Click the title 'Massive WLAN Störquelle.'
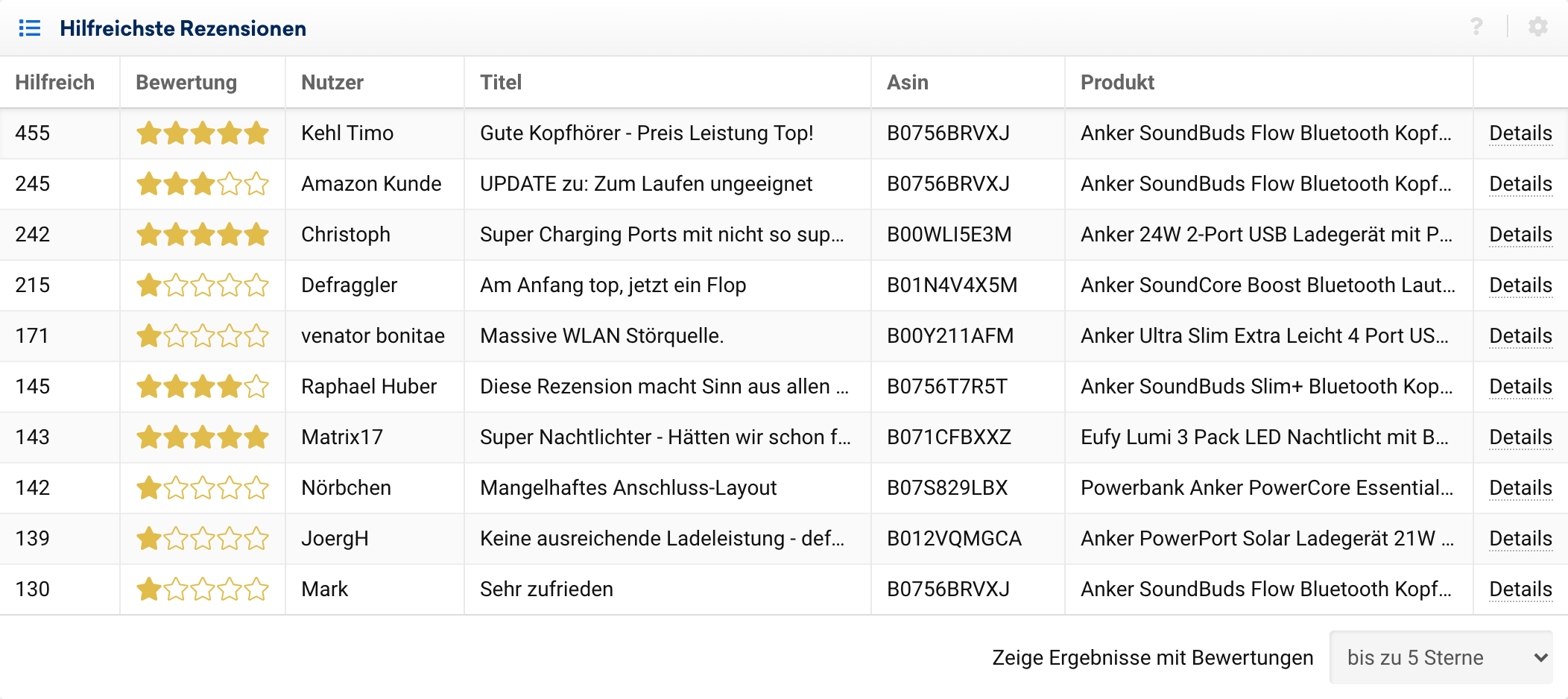 point(601,336)
